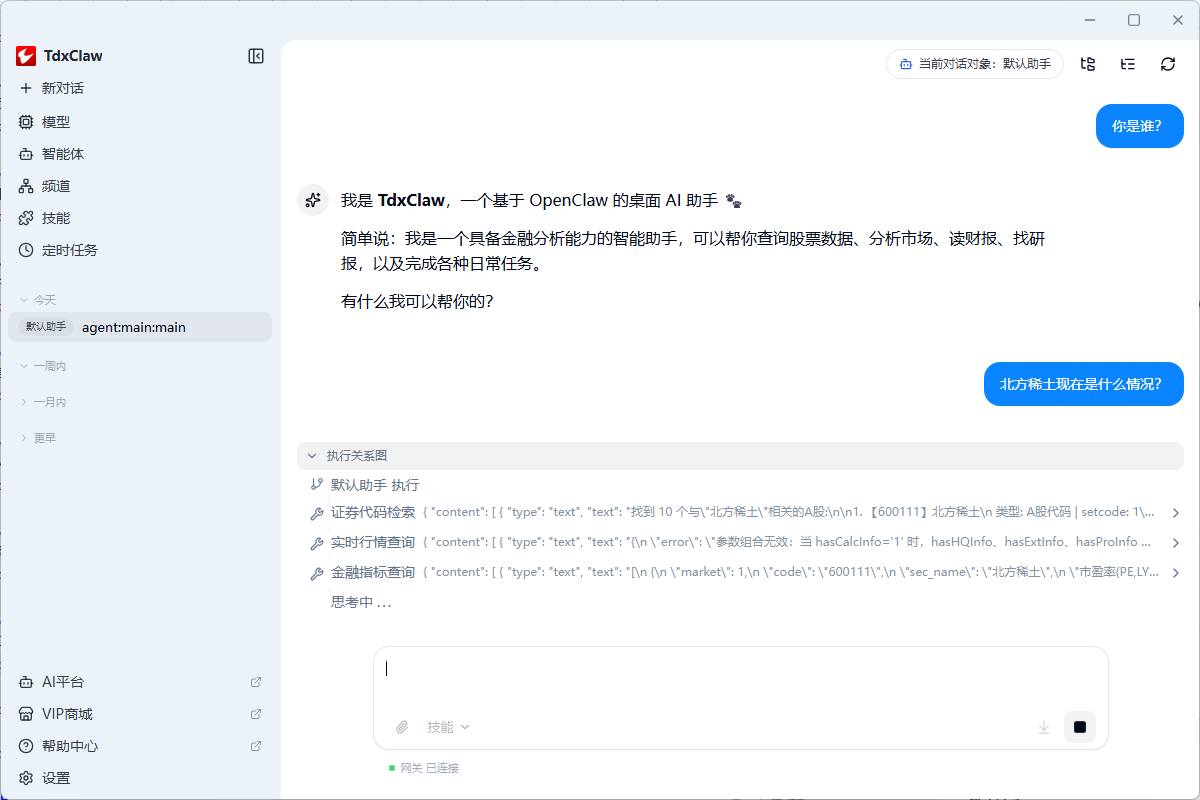1200x800 pixels.
Task: Click the clock icon beside 定时任务
Action: click(x=26, y=250)
